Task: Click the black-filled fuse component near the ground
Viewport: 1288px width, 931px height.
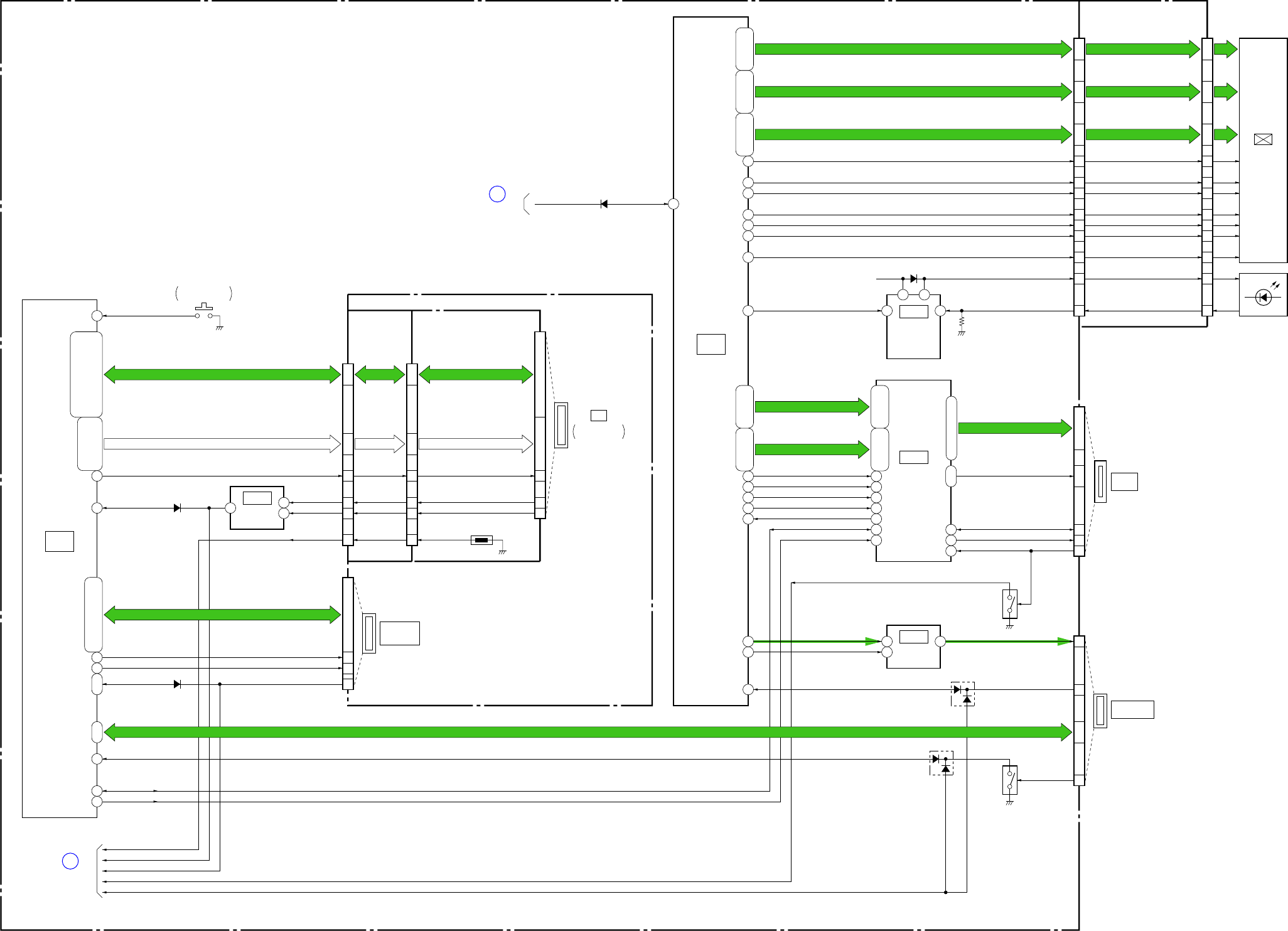Action: pos(481,540)
